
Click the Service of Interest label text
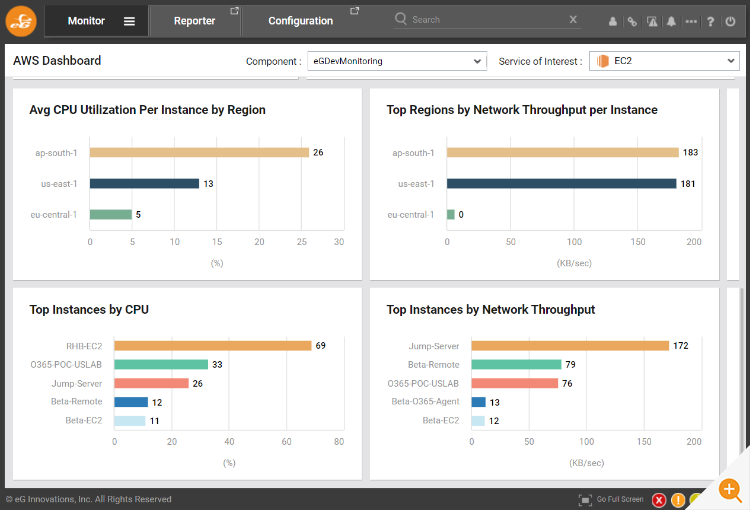pos(540,61)
